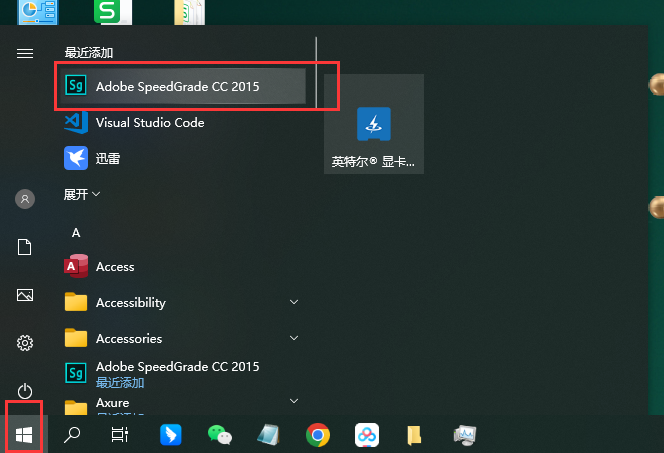This screenshot has width=664, height=453.
Task: Open Adobe SpeedGrade CC 2015 under letter A
Action: 183,373
